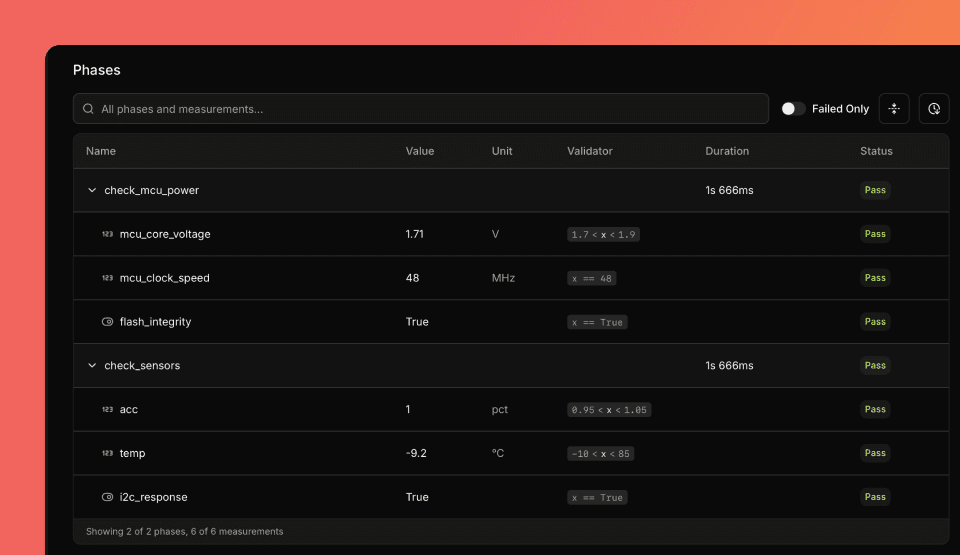Click the Pass badge on the acc row
960x555 pixels.
875,409
